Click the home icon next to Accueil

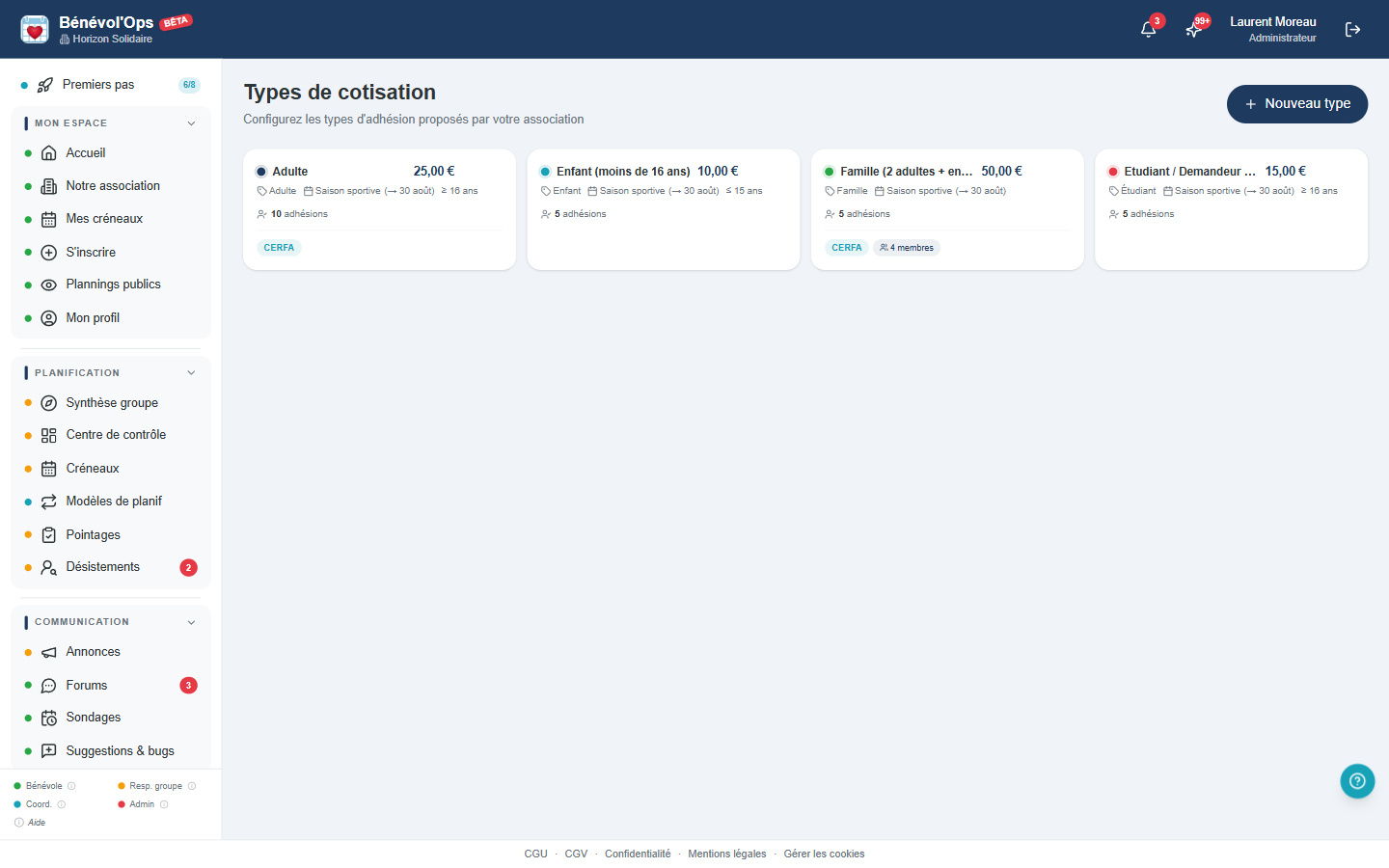point(49,153)
